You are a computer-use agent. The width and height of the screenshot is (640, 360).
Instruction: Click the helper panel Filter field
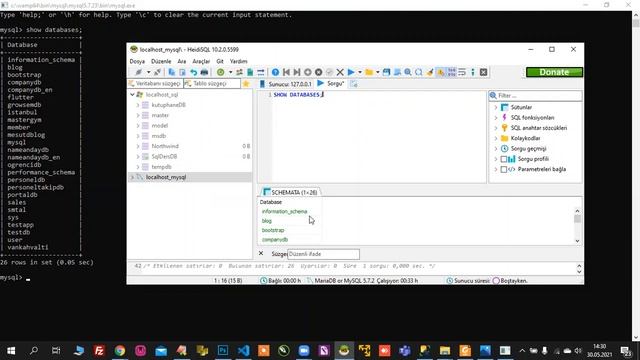pos(536,96)
